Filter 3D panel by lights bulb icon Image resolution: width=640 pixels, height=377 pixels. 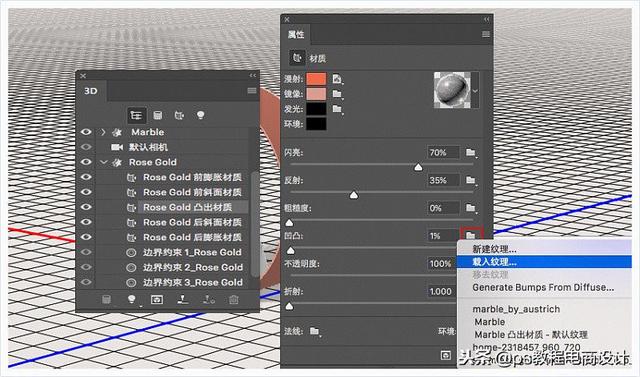(200, 115)
